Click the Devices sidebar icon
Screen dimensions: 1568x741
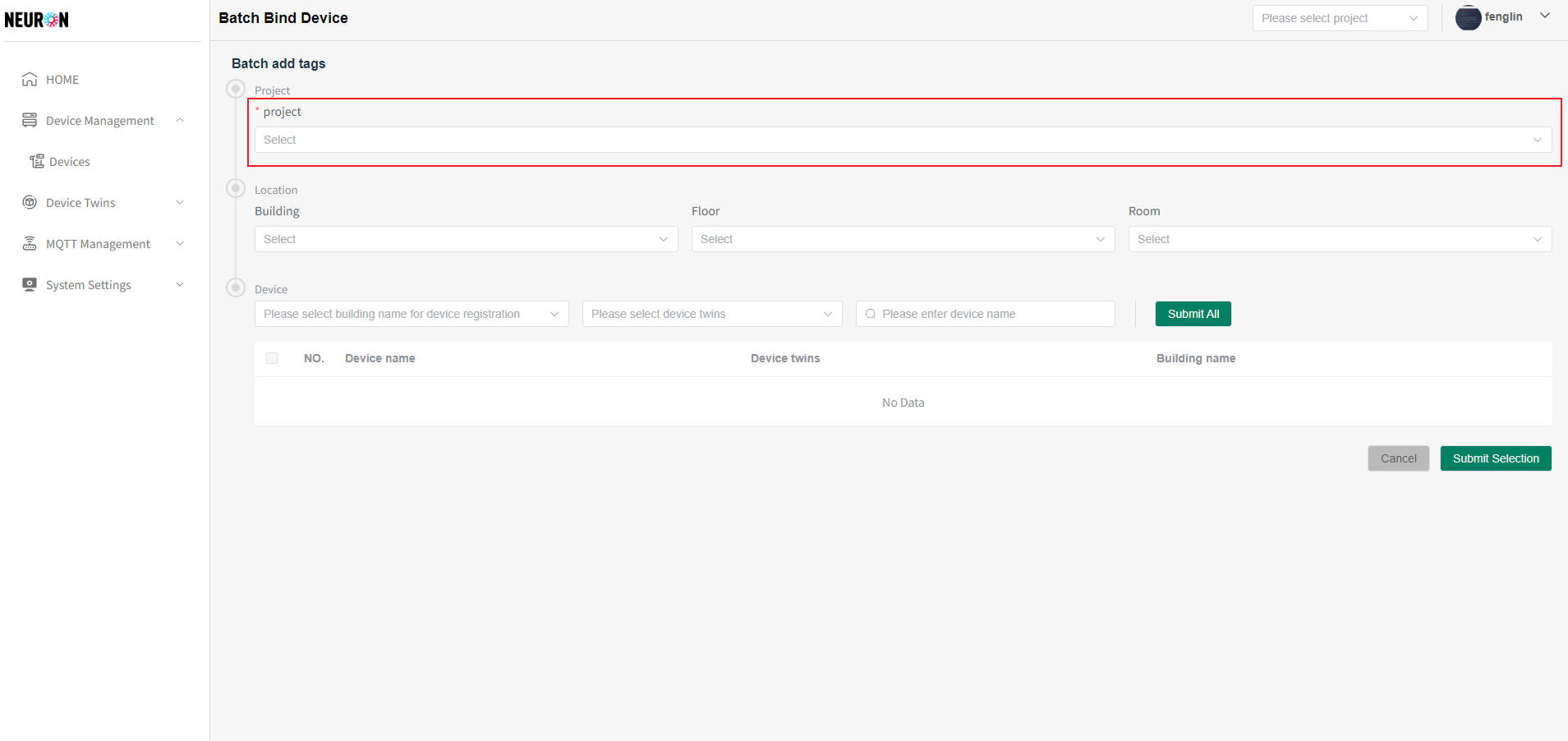coord(37,161)
